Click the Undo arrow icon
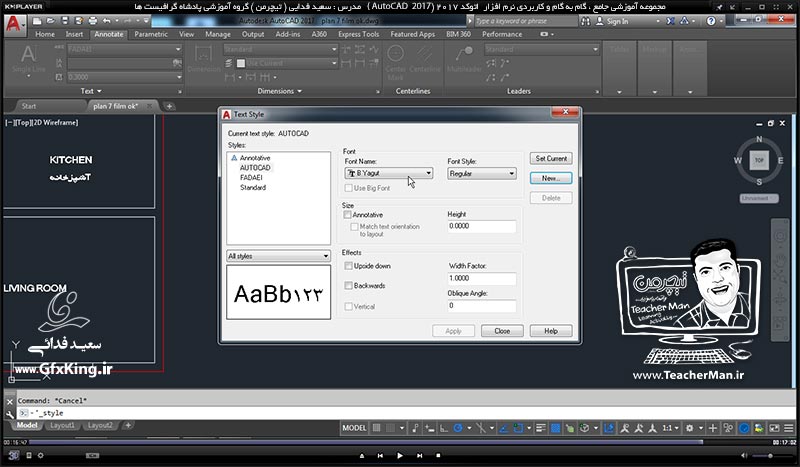Screen dimensions: 800x467 106,21
